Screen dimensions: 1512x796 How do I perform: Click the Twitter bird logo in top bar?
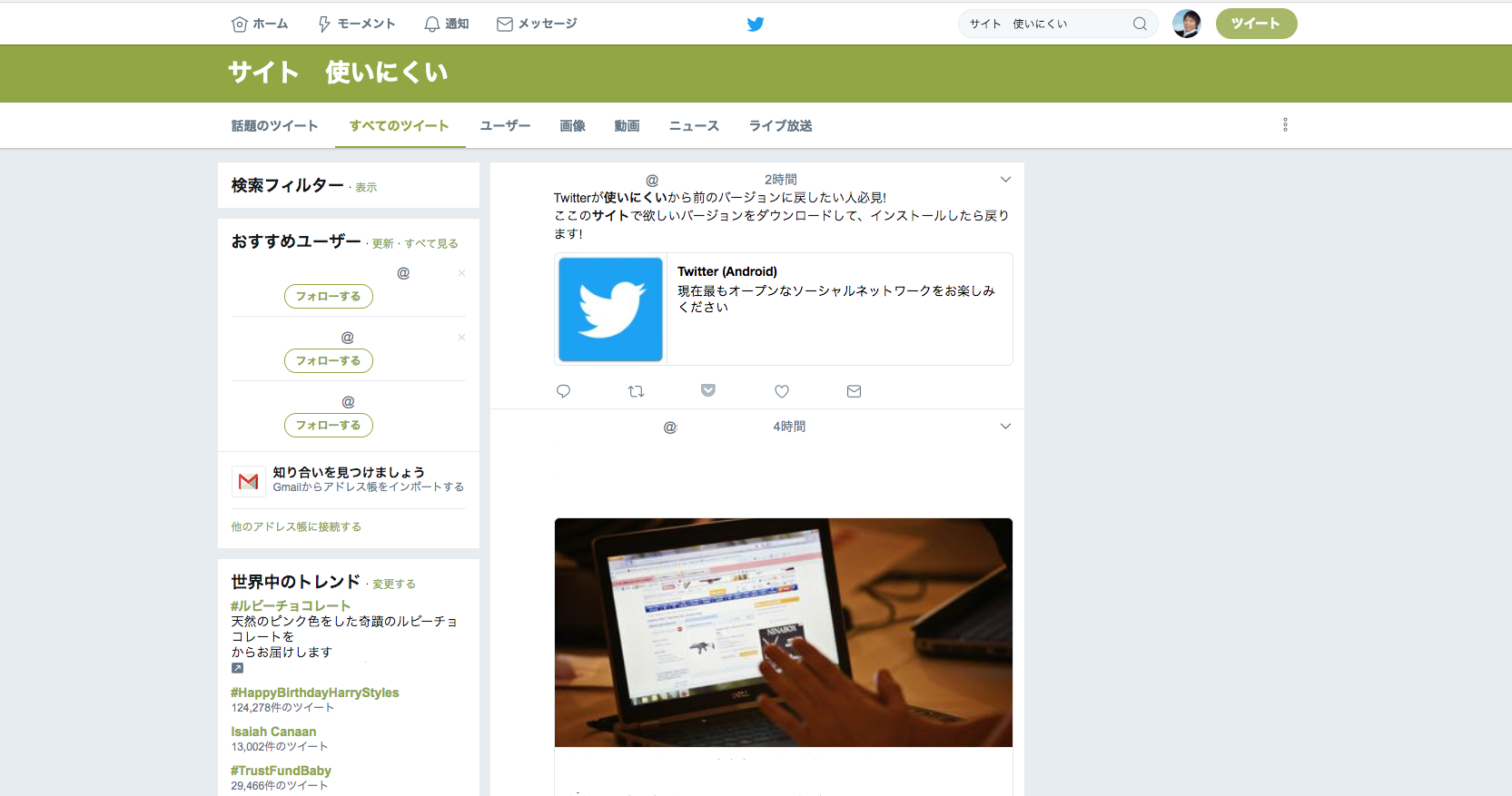click(x=756, y=25)
